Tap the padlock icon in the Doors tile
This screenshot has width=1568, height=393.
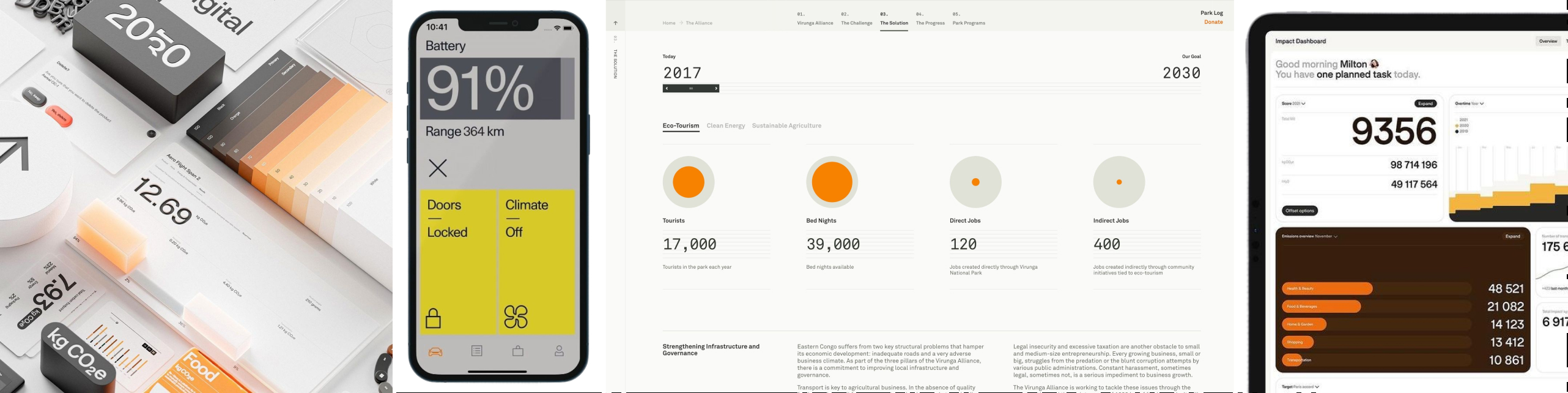point(434,318)
